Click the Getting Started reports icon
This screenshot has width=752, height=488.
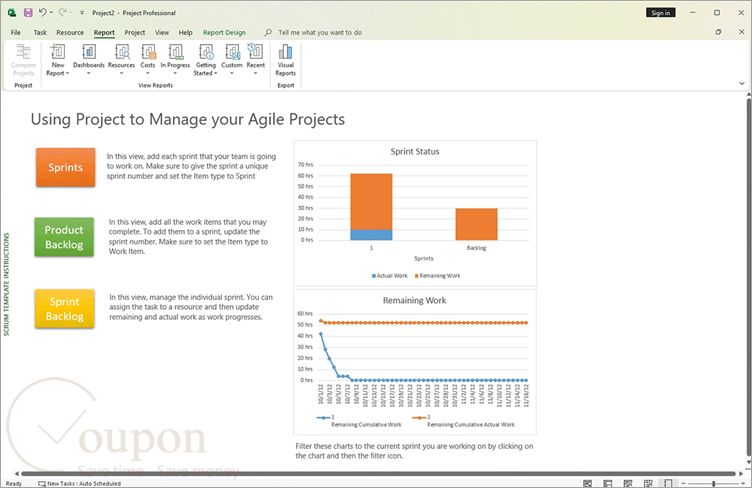pos(206,52)
